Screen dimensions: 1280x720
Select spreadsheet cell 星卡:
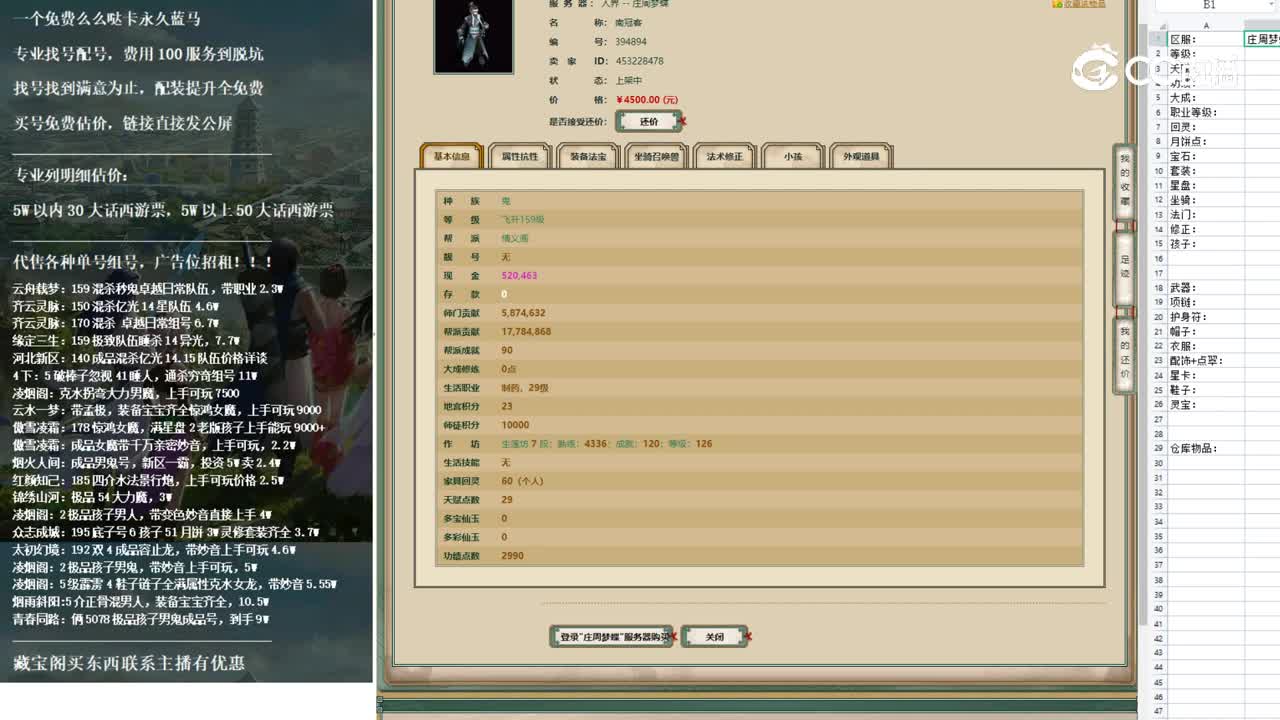tap(1205, 375)
